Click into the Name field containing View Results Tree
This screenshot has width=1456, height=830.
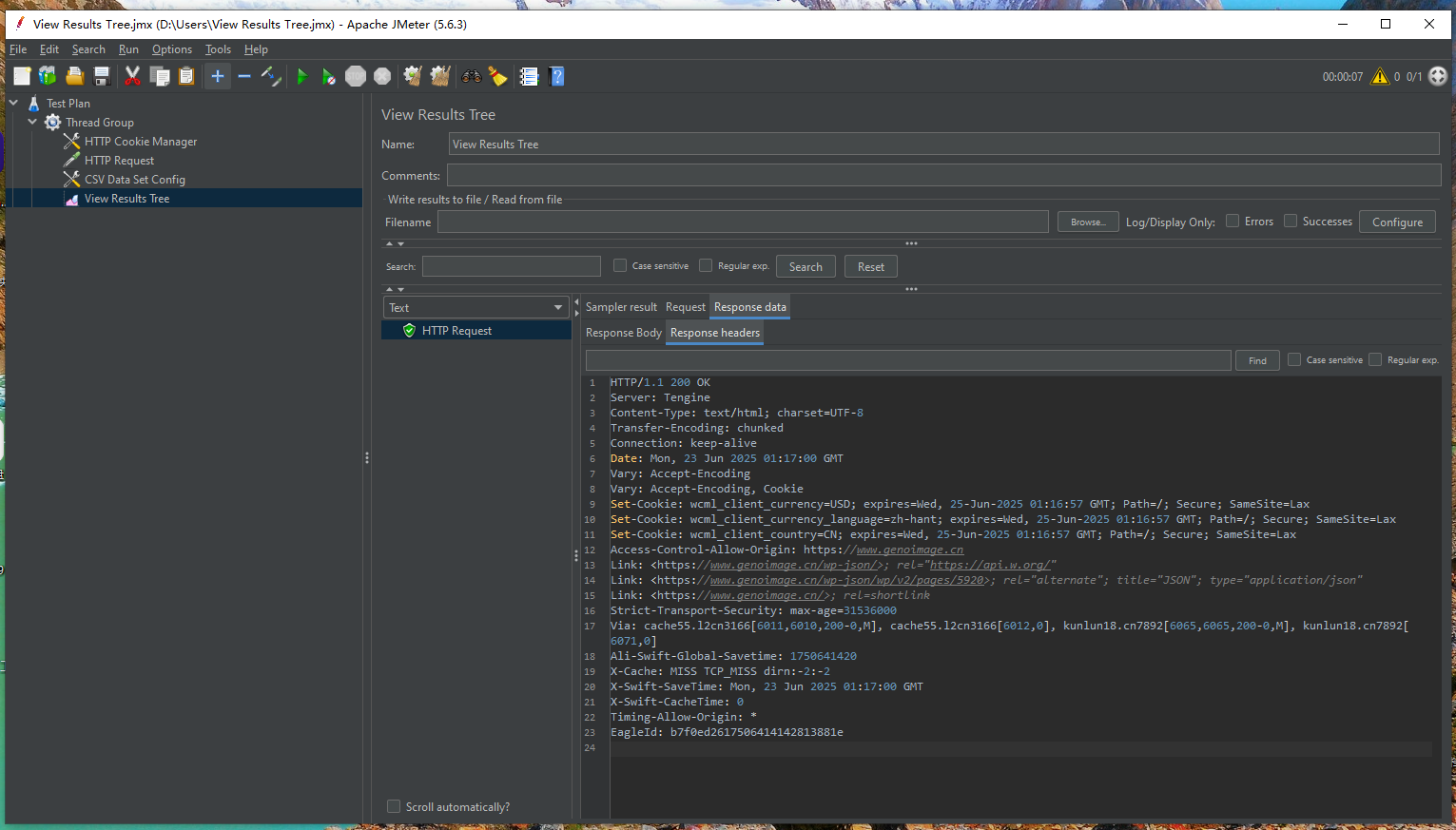(943, 144)
